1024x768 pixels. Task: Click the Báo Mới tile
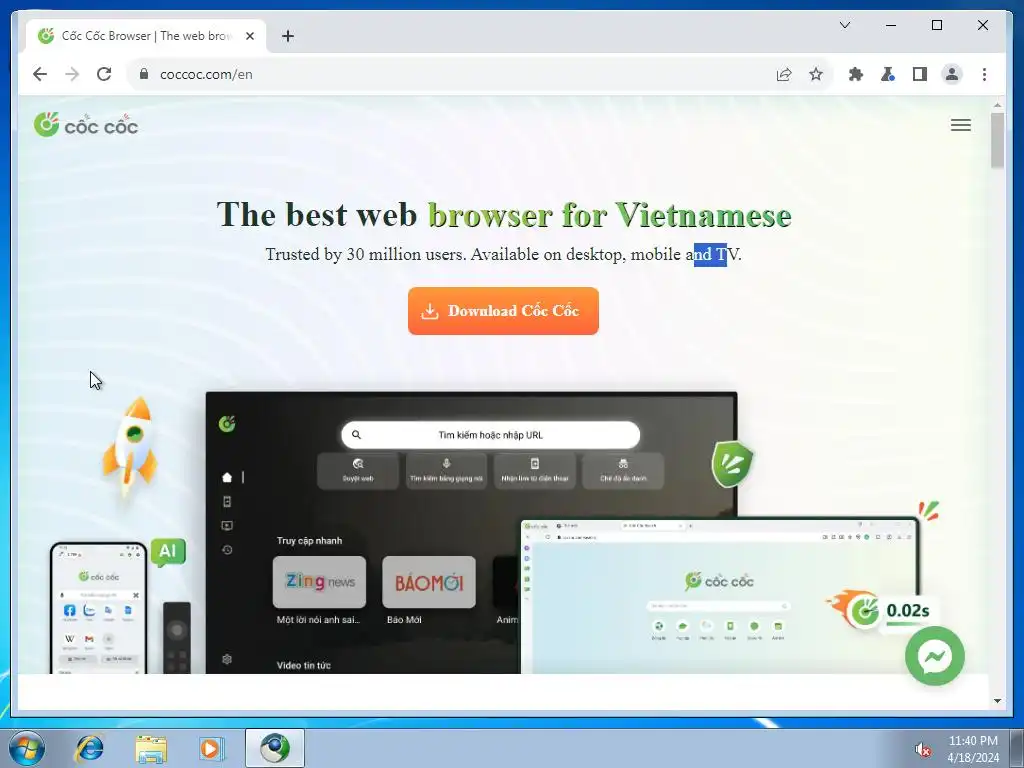click(429, 582)
